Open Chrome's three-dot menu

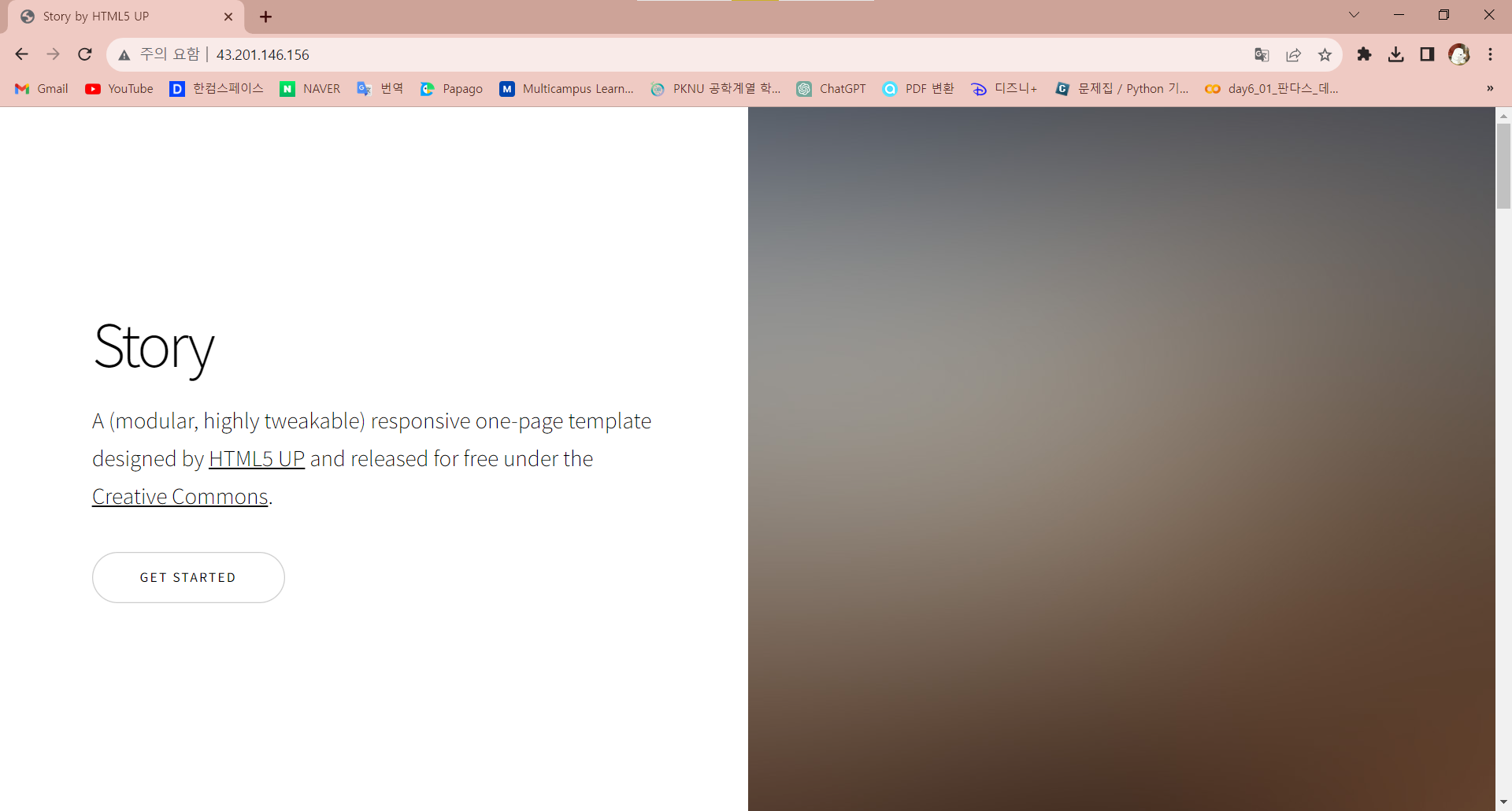tap(1490, 54)
